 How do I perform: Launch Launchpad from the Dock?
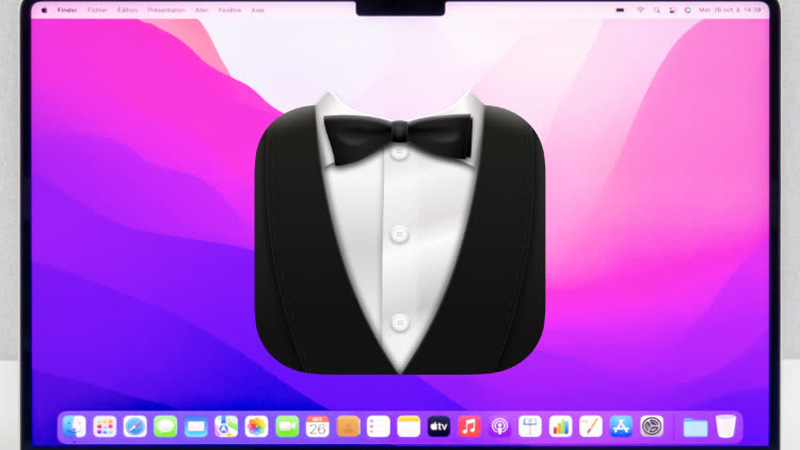click(105, 427)
